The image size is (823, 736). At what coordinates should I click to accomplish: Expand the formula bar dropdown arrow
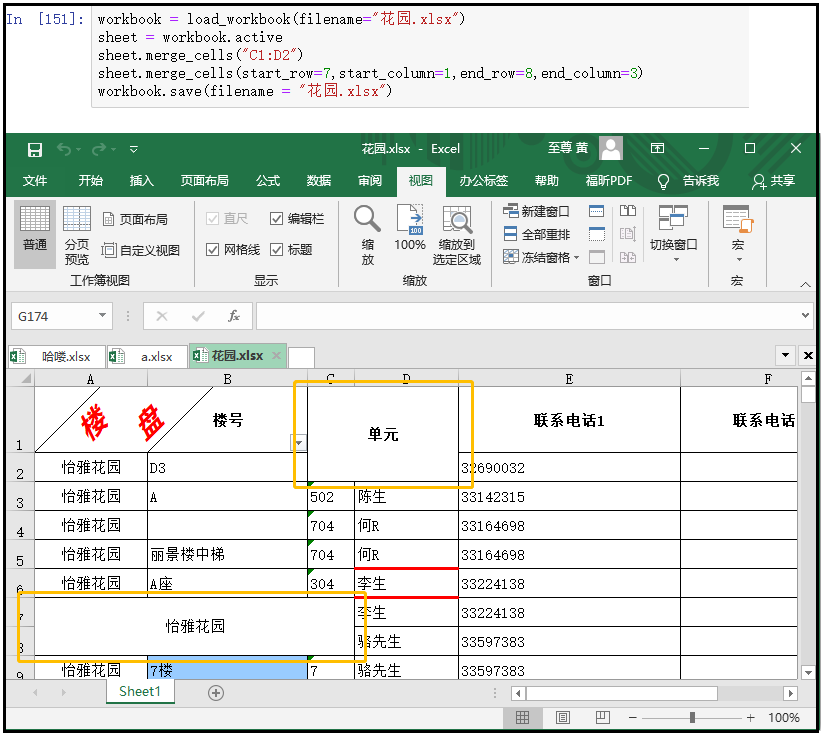805,316
